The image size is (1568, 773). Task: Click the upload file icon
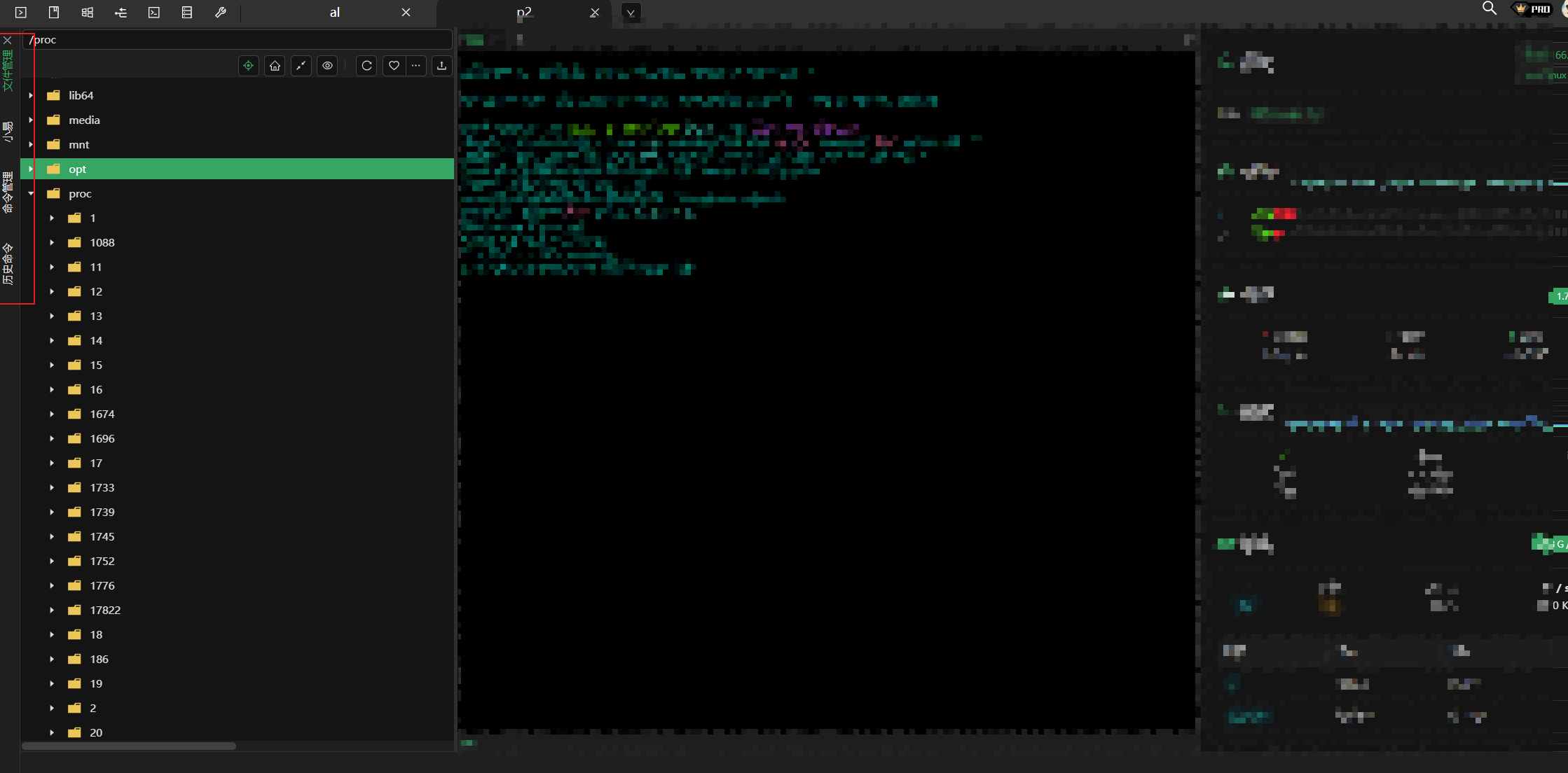pyautogui.click(x=441, y=66)
